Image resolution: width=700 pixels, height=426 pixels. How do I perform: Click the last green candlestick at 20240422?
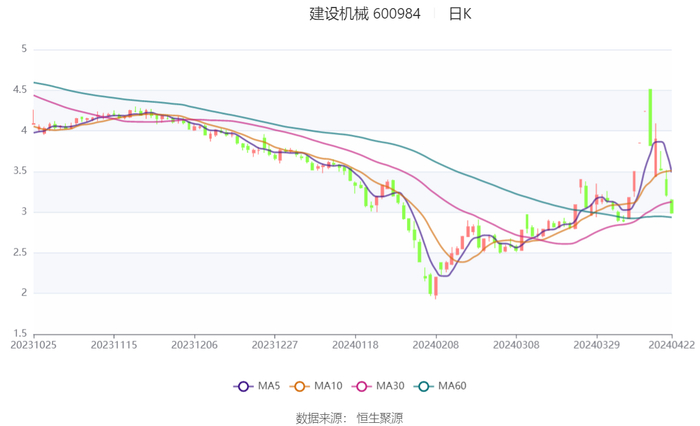671,206
